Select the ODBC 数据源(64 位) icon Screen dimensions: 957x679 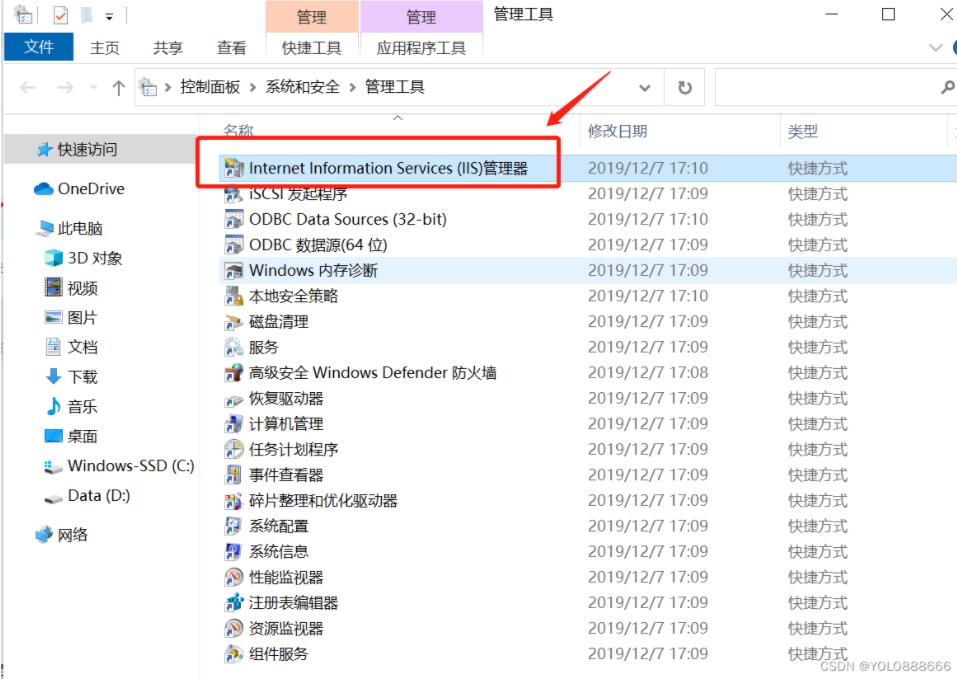tap(233, 245)
